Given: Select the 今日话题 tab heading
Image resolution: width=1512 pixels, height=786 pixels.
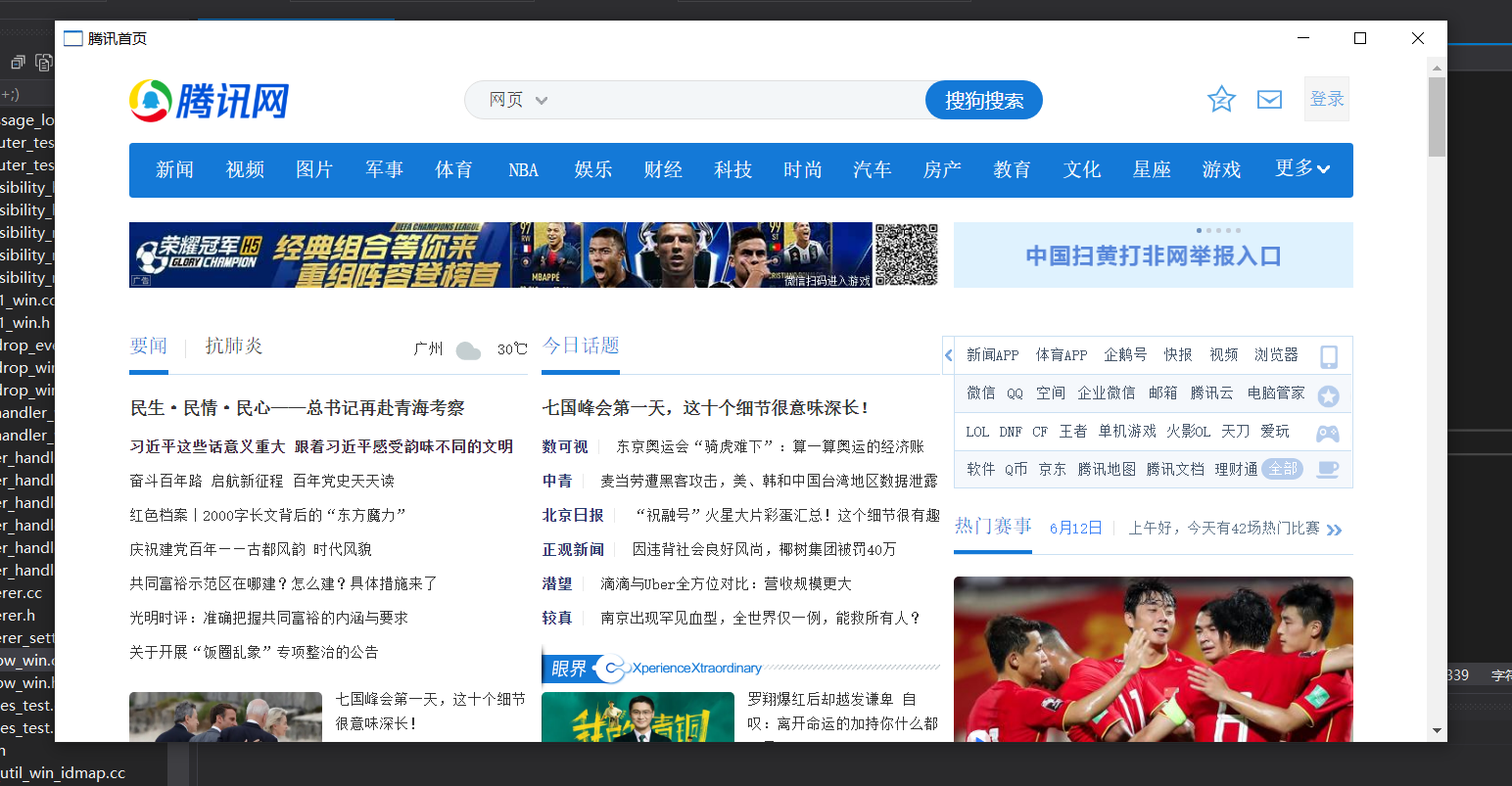Looking at the screenshot, I should click(580, 345).
